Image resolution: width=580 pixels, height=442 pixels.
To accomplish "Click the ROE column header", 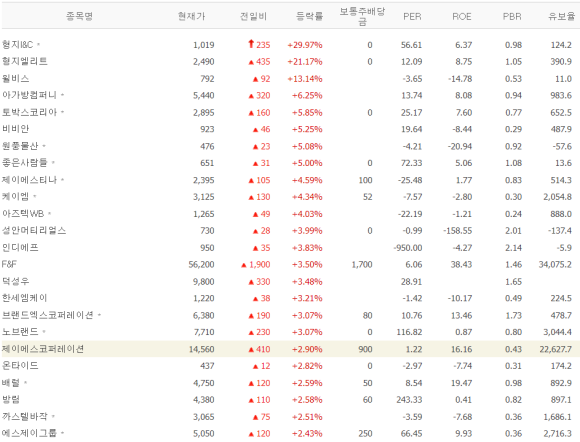I will click(462, 17).
